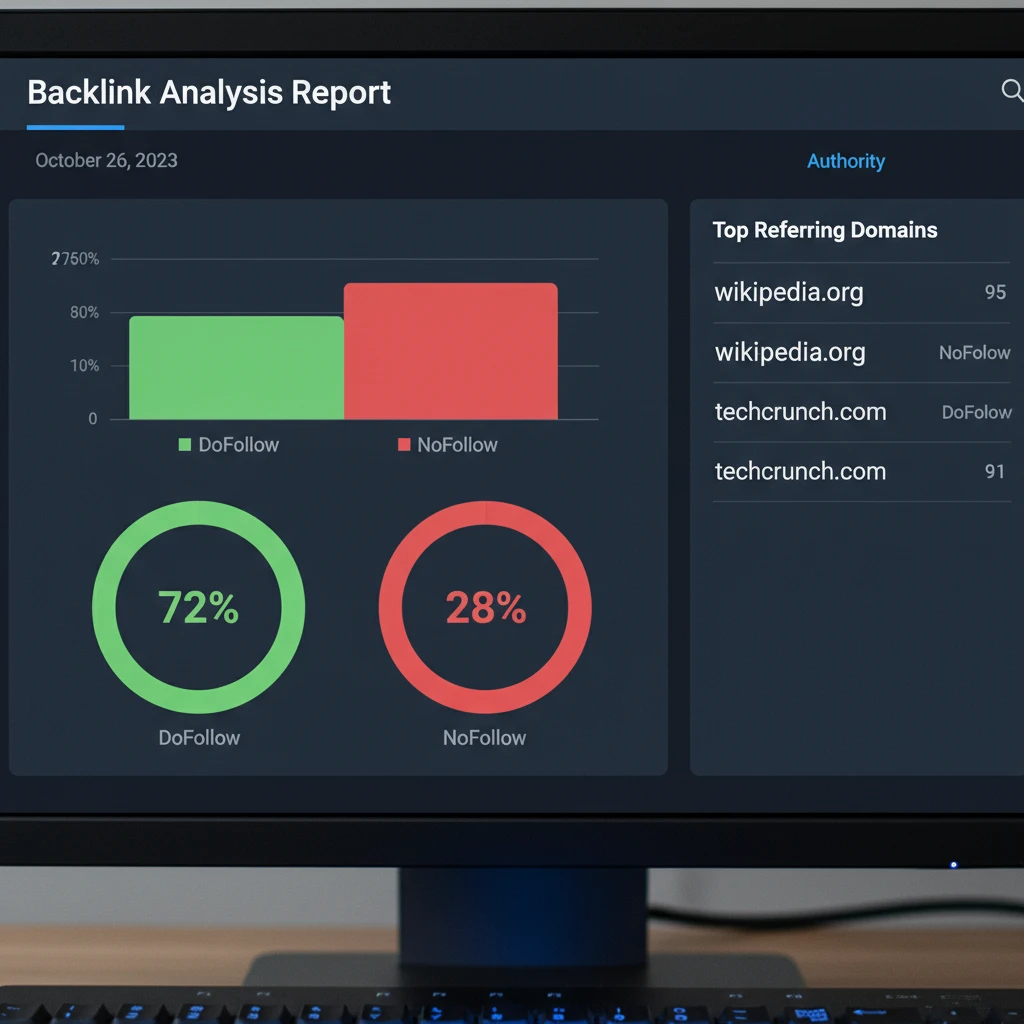Select the Backlink Analysis Report tab

pos(209,93)
